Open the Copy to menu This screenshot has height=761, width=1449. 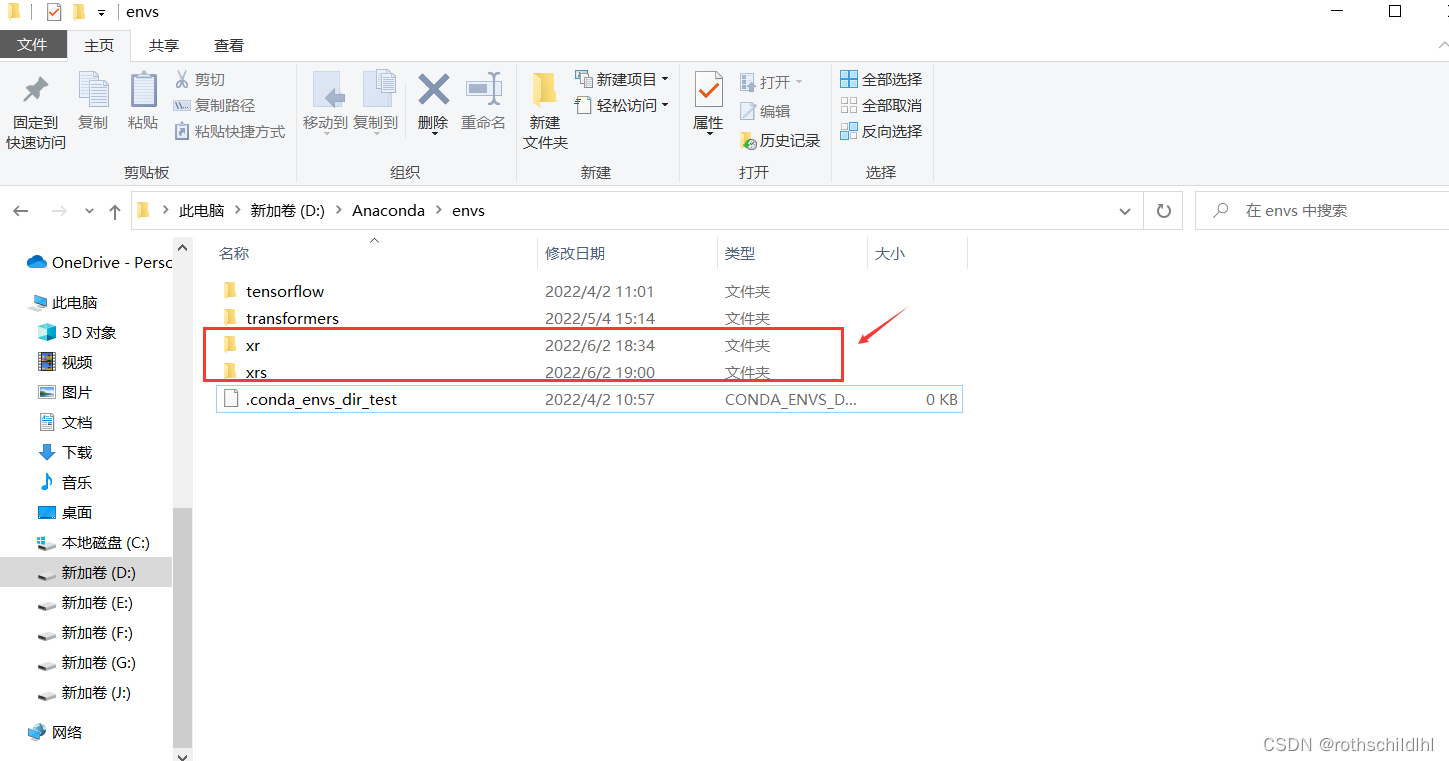(376, 102)
